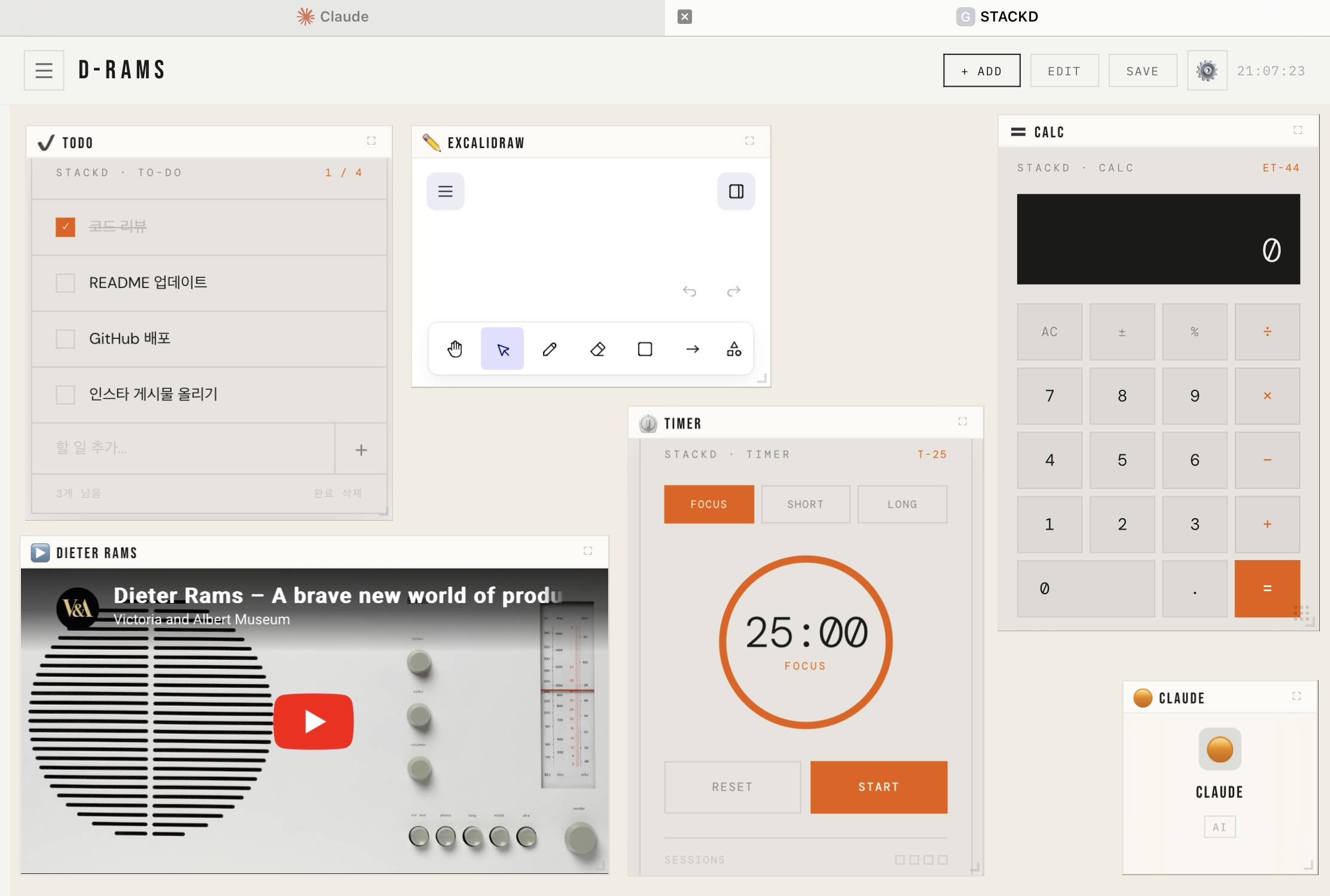Switch to the Claude browser tab
The width and height of the screenshot is (1330, 896).
point(332,17)
